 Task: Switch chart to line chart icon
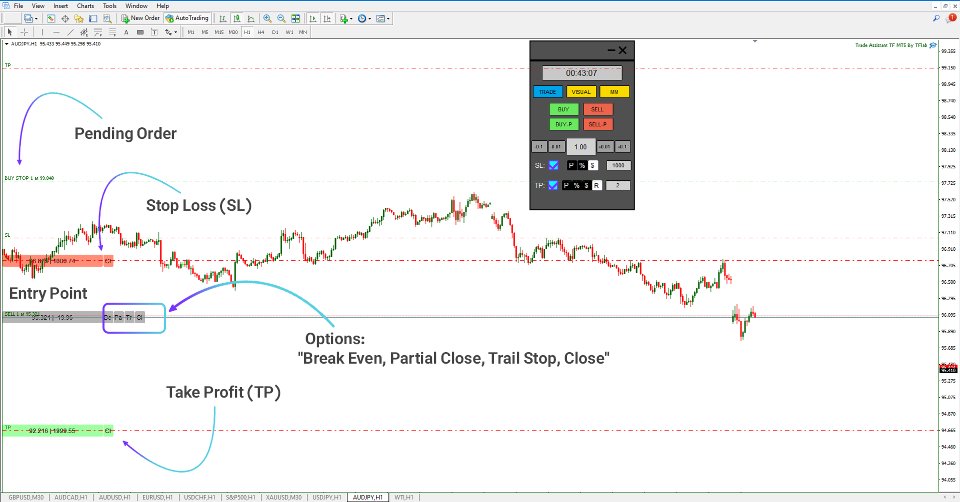coord(250,18)
